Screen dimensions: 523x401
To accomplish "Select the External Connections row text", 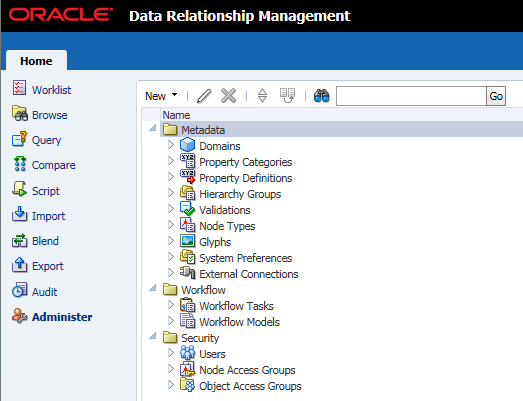I will pos(249,274).
